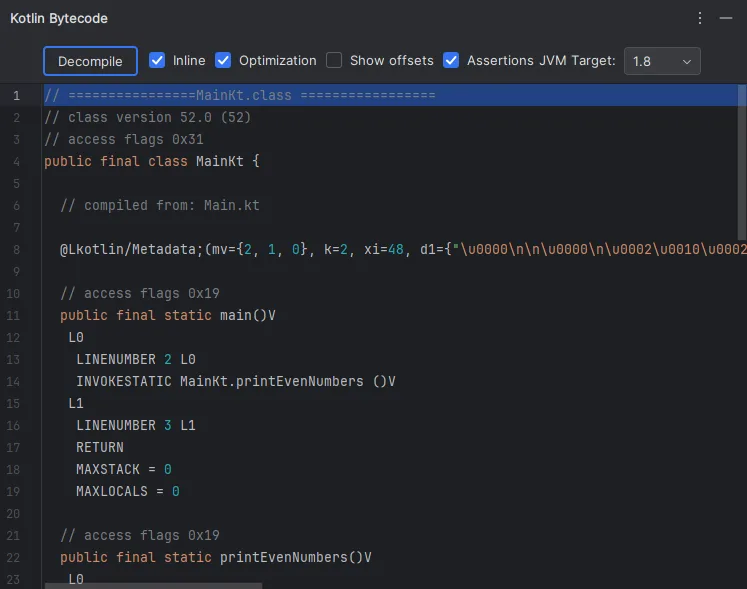Open the Kotlin Bytecode options kebab menu
Image resolution: width=747 pixels, height=589 pixels.
(699, 18)
